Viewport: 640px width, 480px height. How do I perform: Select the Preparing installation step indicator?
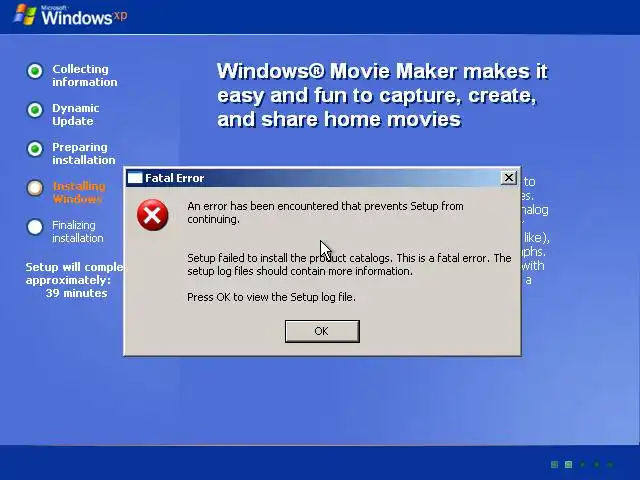tap(35, 149)
